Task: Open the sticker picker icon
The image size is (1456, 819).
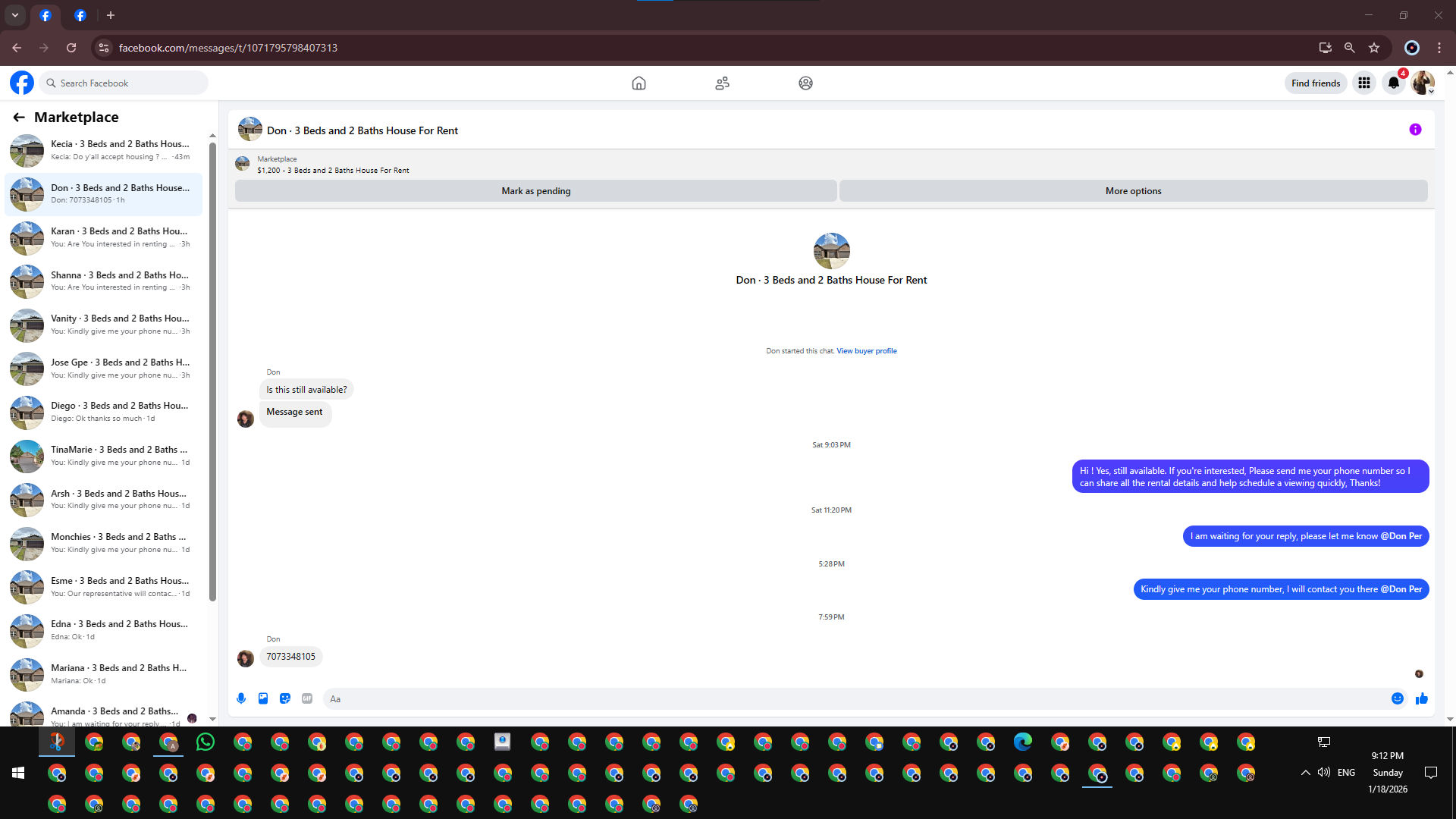Action: [x=285, y=698]
